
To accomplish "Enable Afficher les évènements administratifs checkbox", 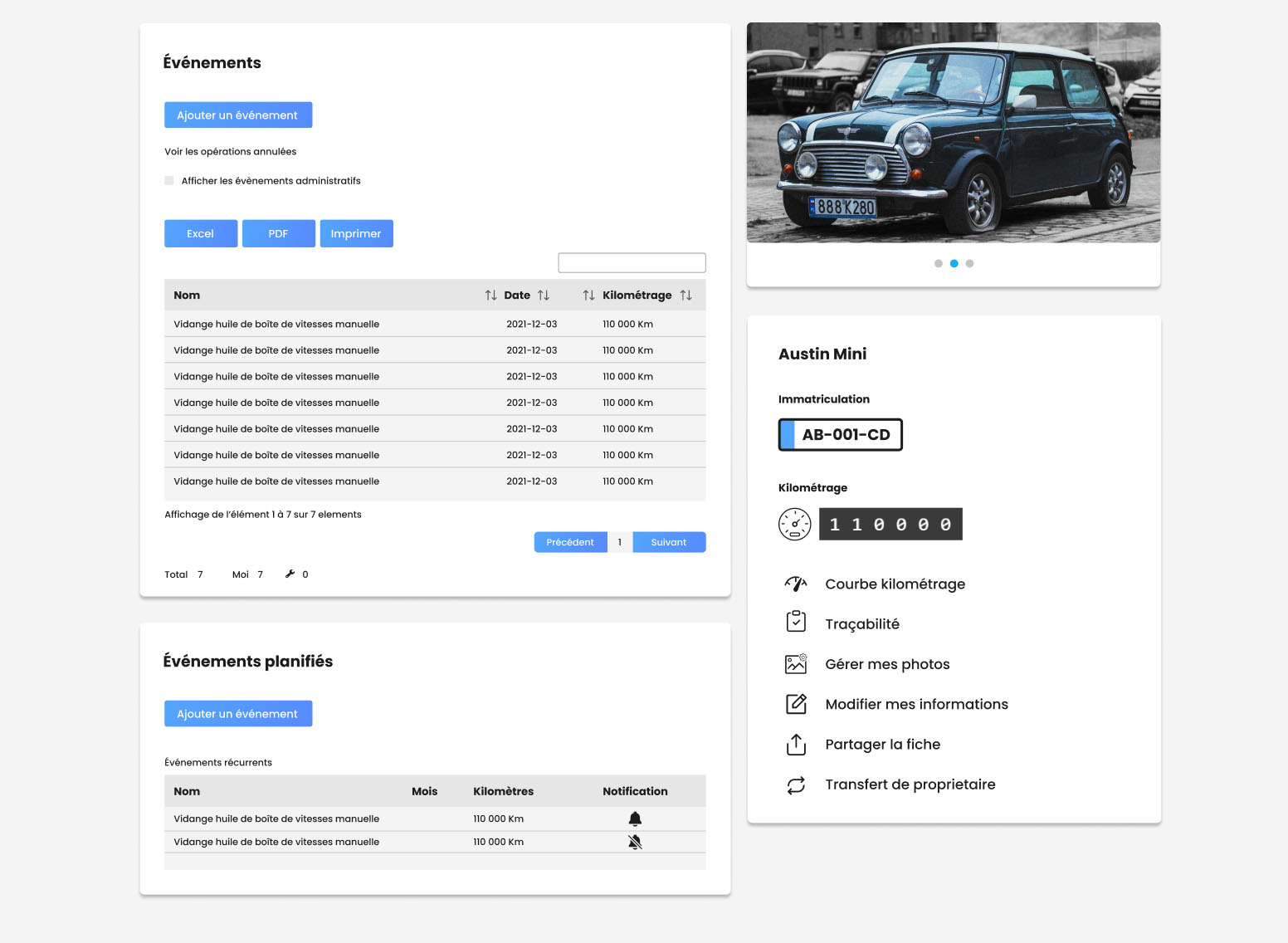I will pos(169,181).
